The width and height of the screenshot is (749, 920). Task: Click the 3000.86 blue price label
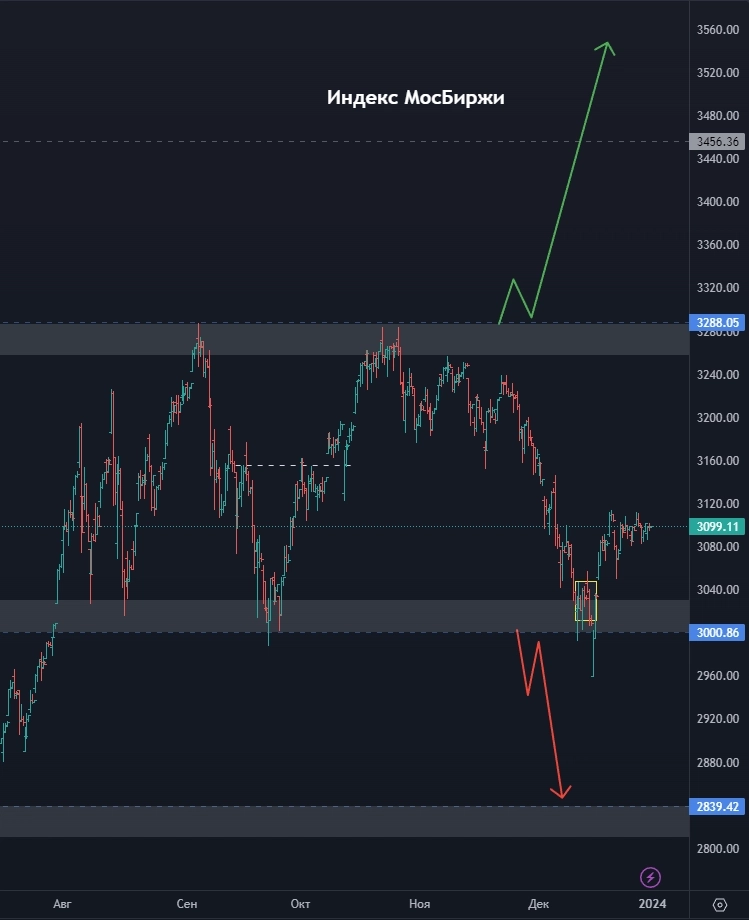(x=719, y=632)
